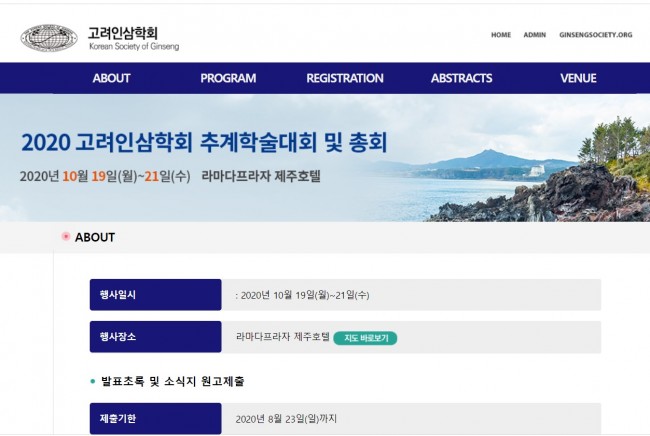
Task: Open the HOME link in top header
Action: [500, 35]
